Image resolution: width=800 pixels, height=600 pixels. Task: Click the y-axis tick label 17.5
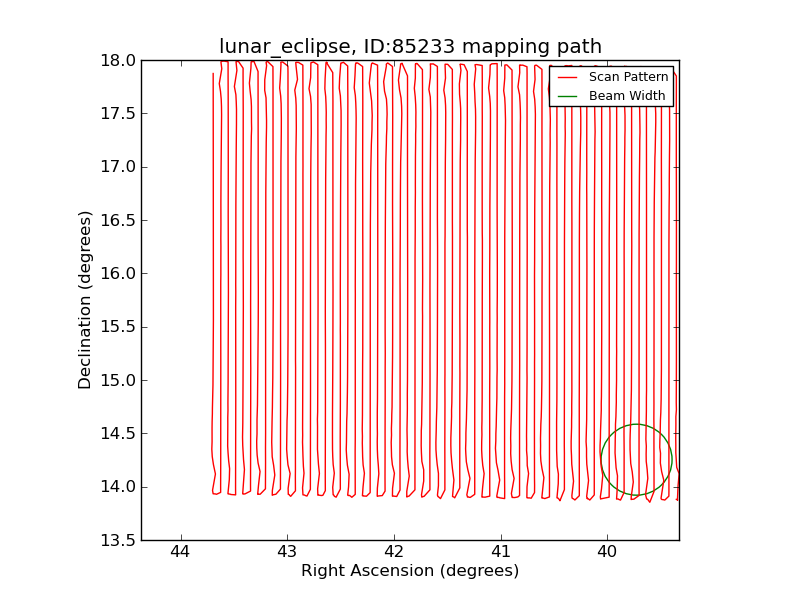(118, 114)
